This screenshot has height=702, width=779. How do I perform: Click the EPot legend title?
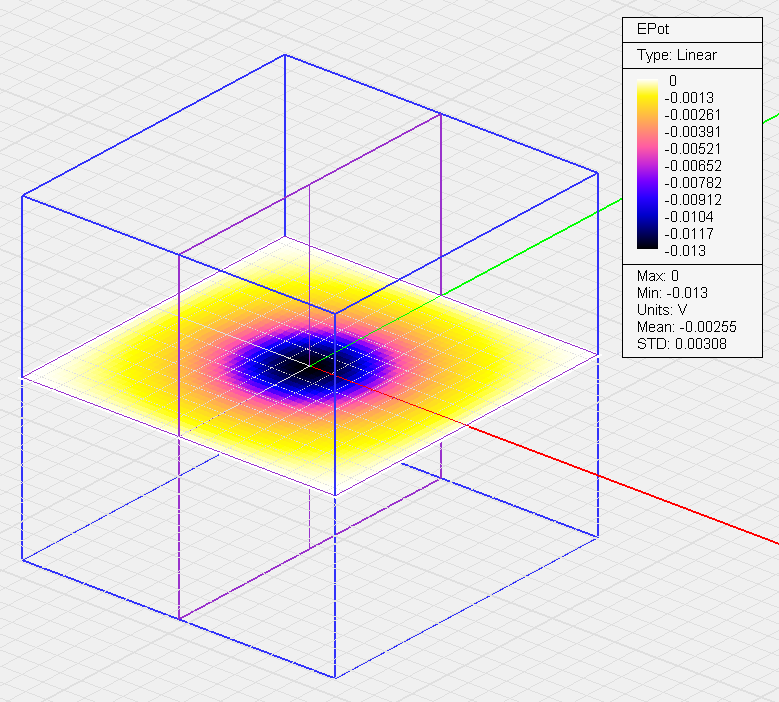click(653, 29)
